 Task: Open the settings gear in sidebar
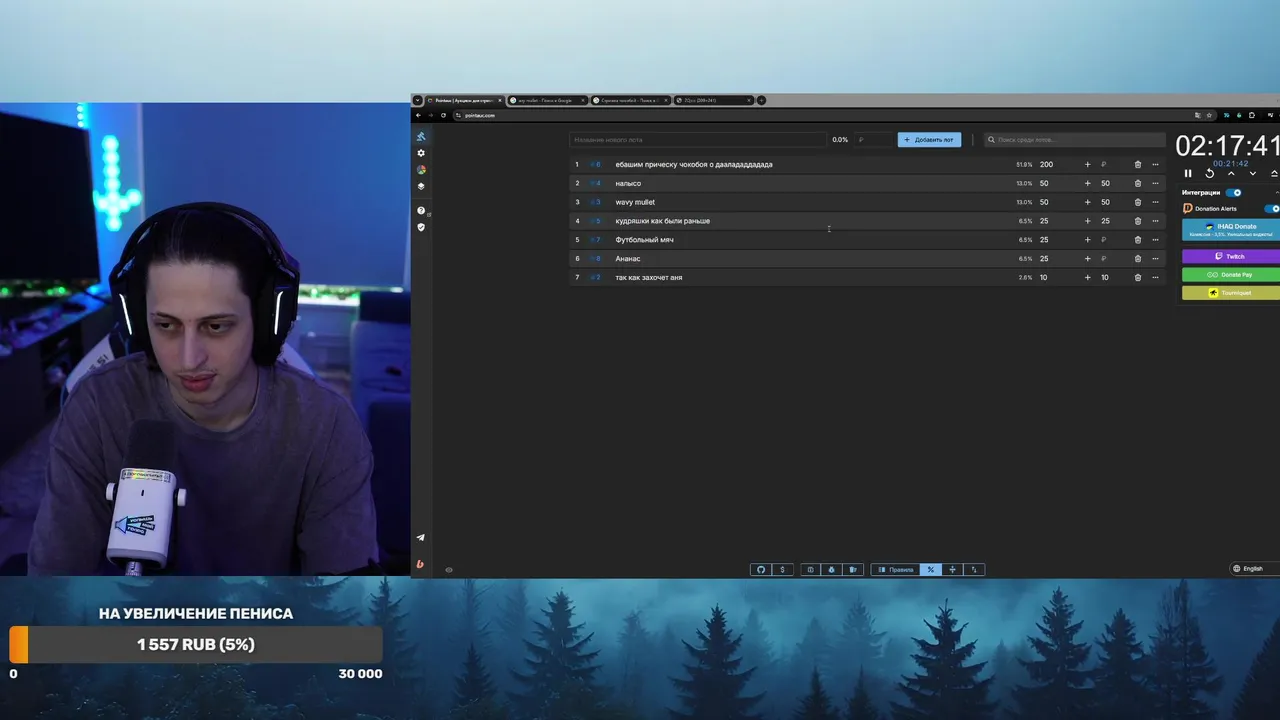pyautogui.click(x=421, y=153)
